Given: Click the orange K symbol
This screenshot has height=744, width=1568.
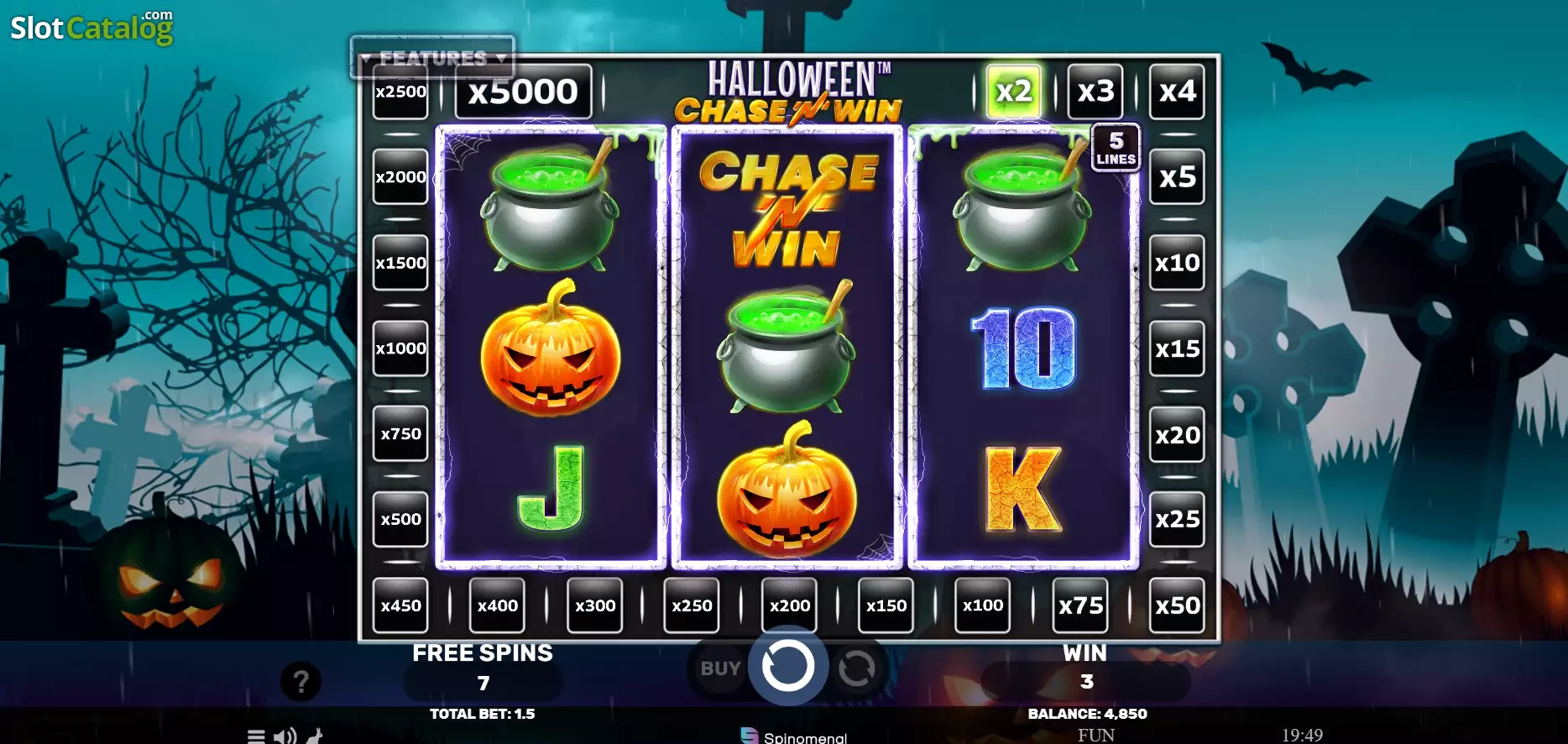Looking at the screenshot, I should [1023, 490].
